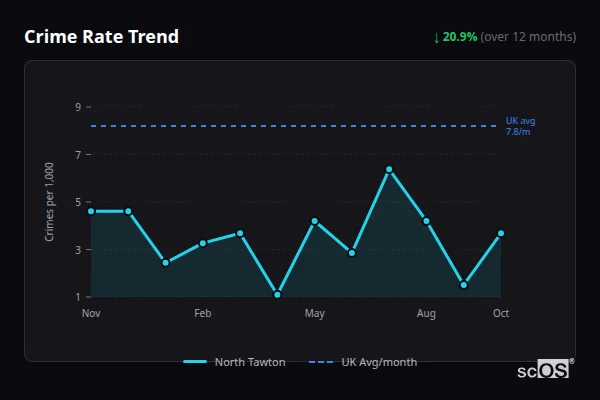Click the 'Nov' x-axis label
600x400 pixels.
click(91, 313)
